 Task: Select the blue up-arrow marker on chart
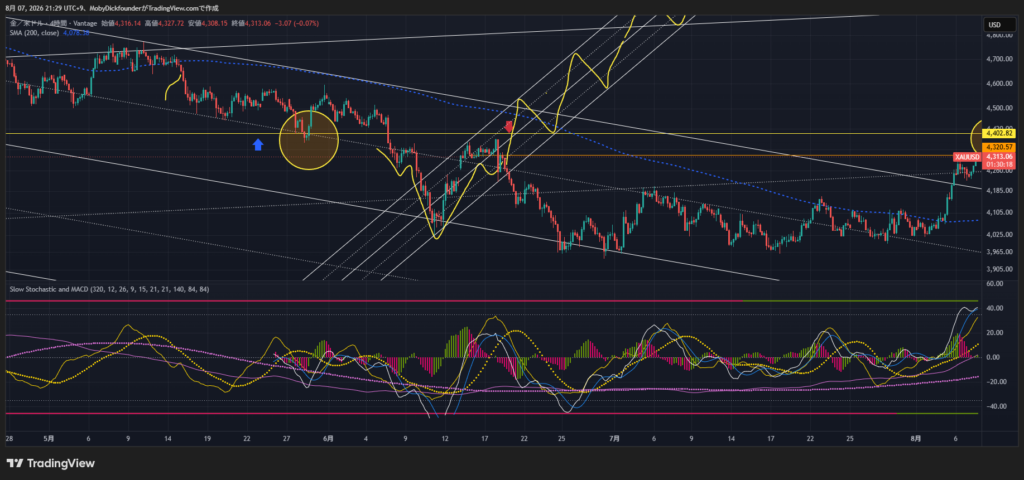click(x=258, y=144)
